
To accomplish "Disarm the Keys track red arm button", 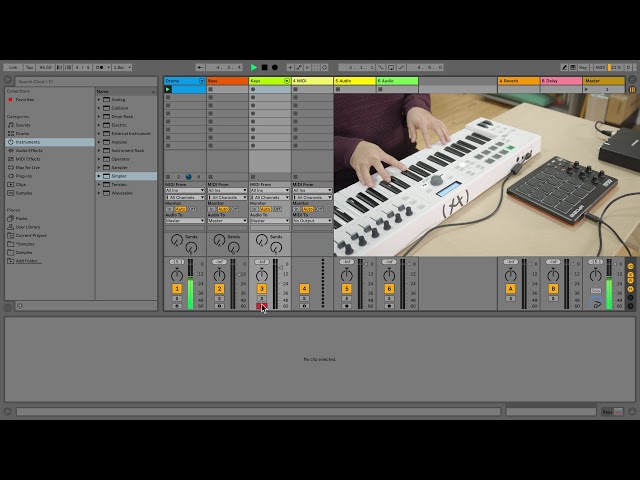I will pos(261,306).
